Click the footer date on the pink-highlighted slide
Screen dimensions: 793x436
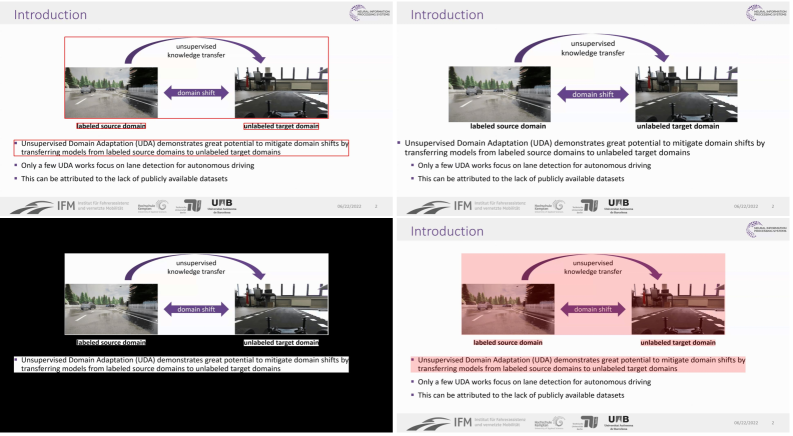745,423
